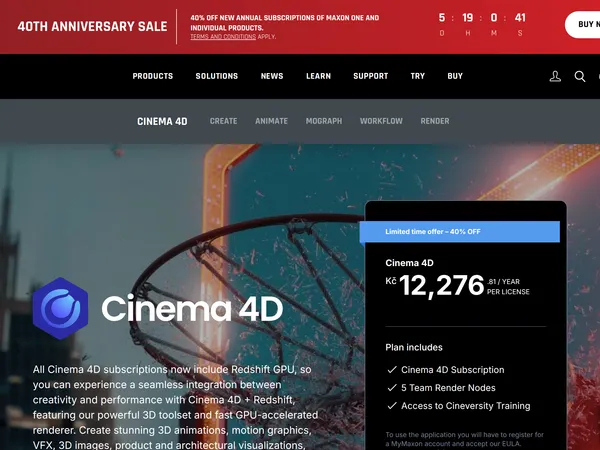This screenshot has height=450, width=600.
Task: Open the Support menu
Action: (370, 76)
